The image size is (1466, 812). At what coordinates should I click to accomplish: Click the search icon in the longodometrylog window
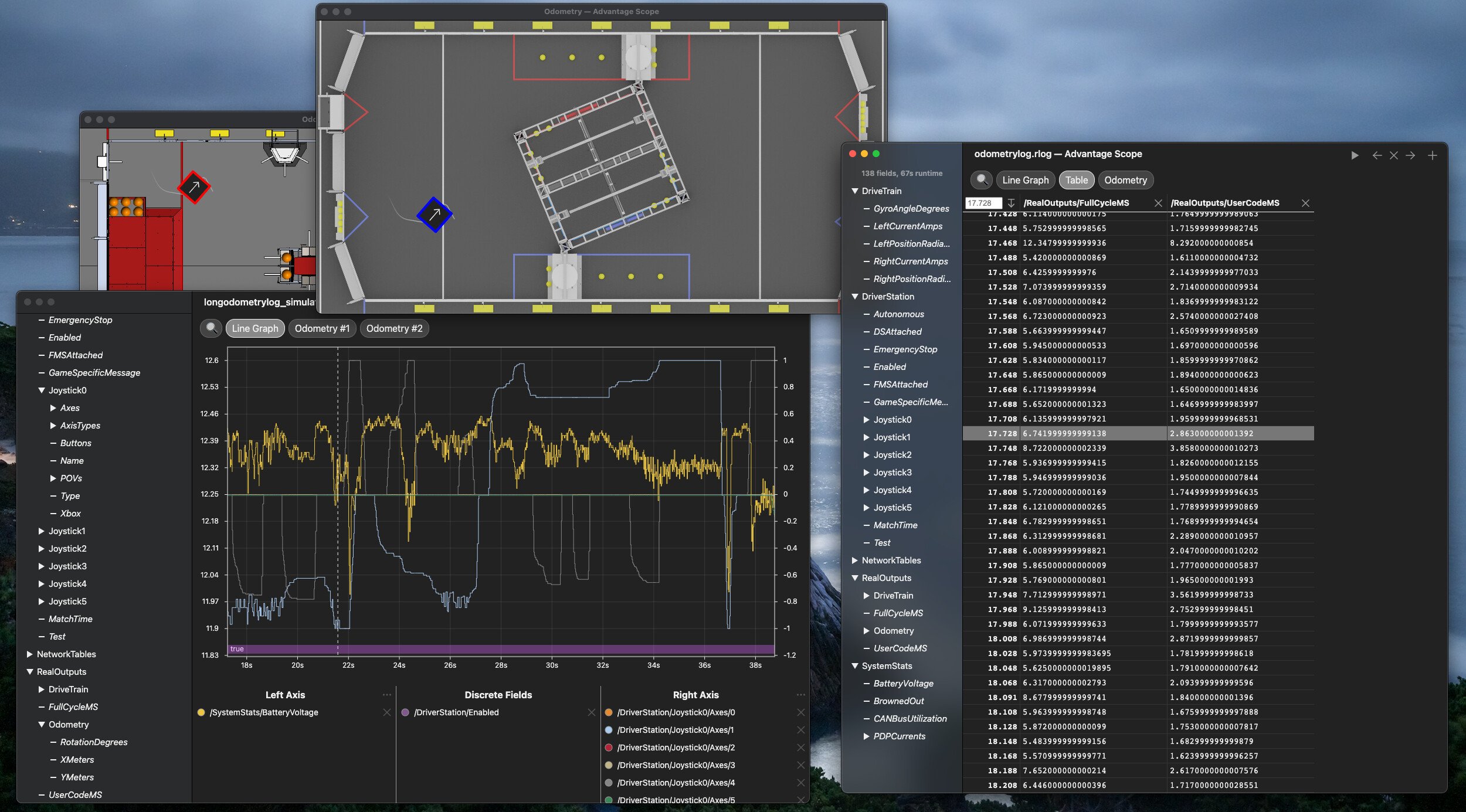(x=212, y=328)
